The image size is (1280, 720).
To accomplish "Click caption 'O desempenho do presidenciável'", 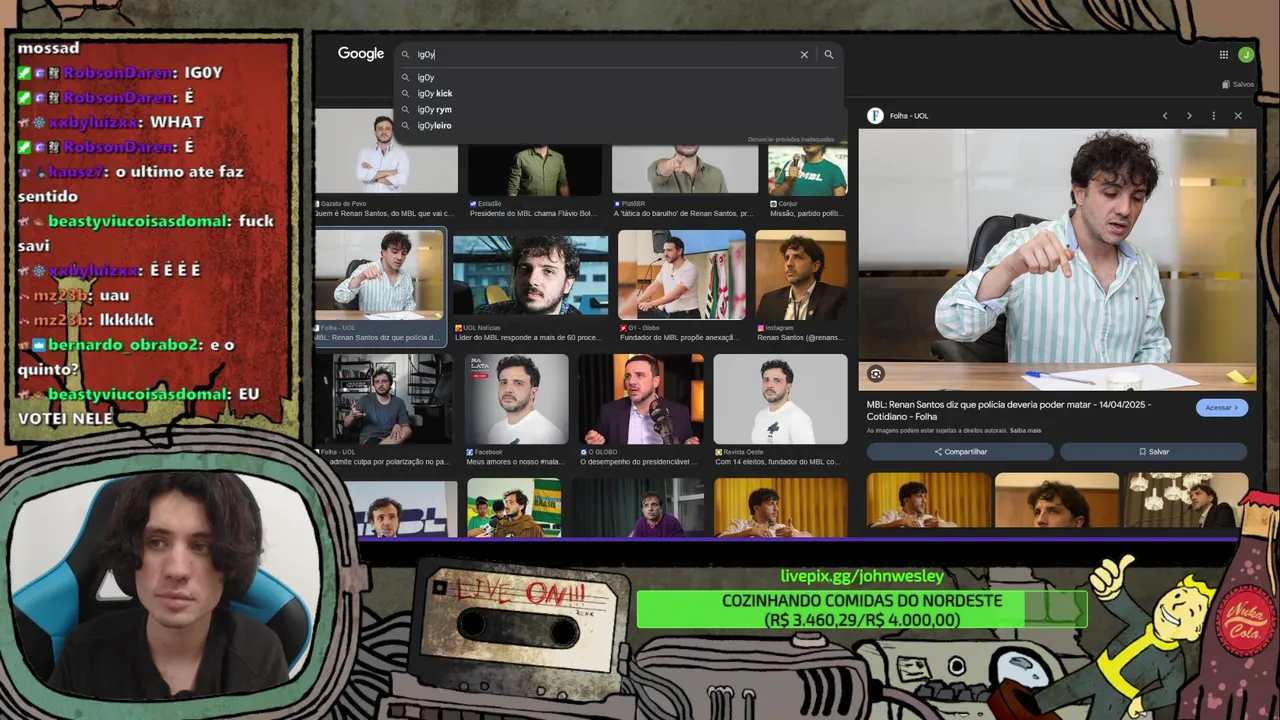I will [x=638, y=462].
